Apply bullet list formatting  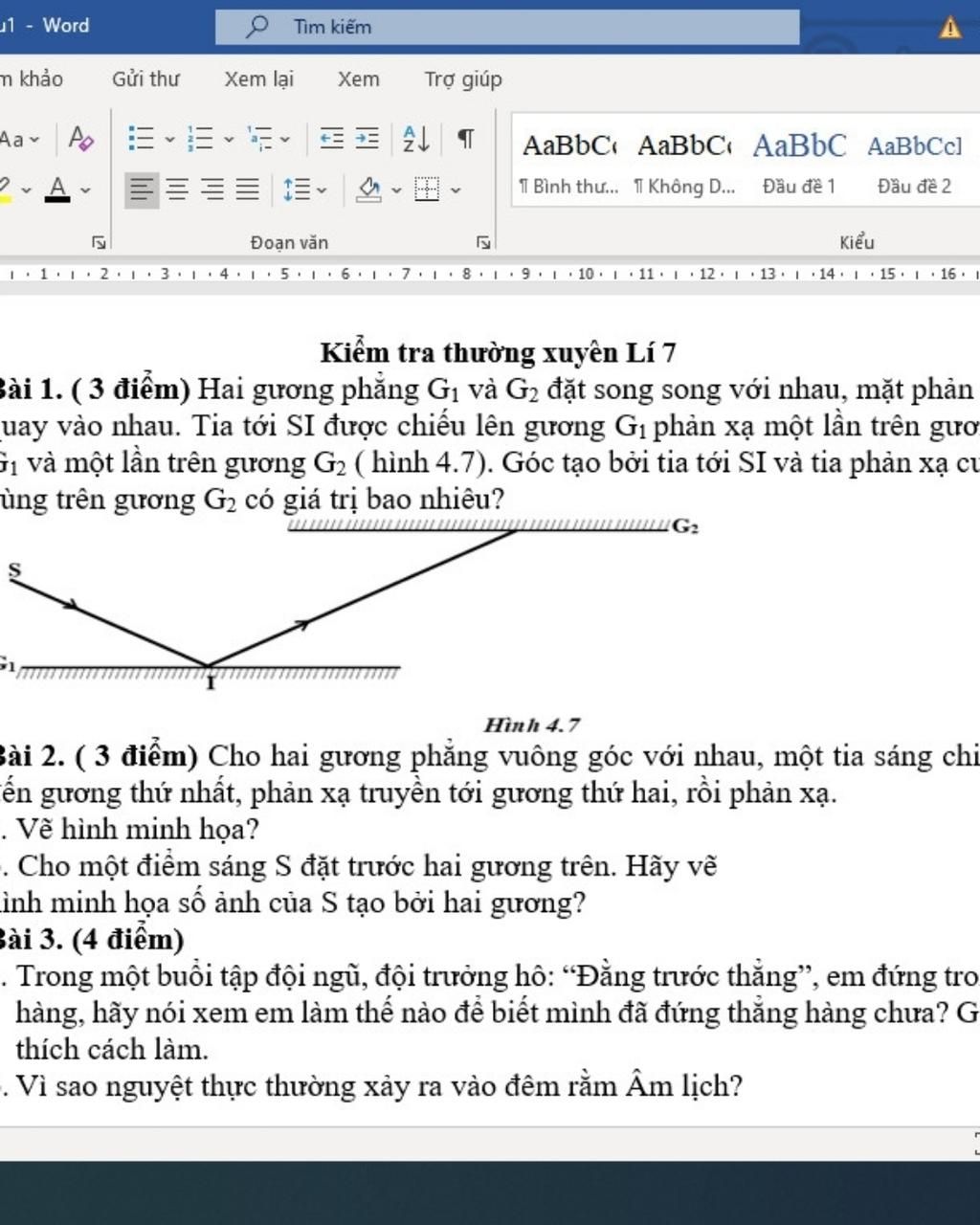coord(142,140)
